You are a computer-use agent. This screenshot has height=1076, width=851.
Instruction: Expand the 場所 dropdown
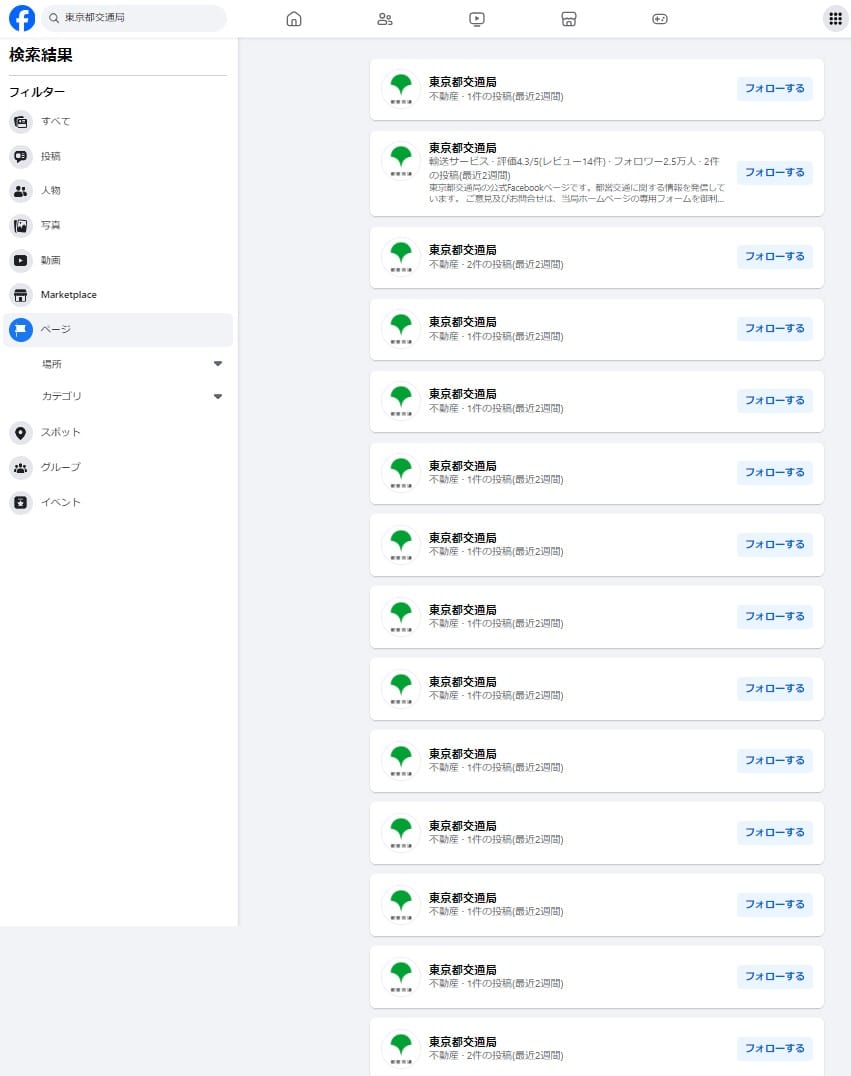tap(132, 364)
